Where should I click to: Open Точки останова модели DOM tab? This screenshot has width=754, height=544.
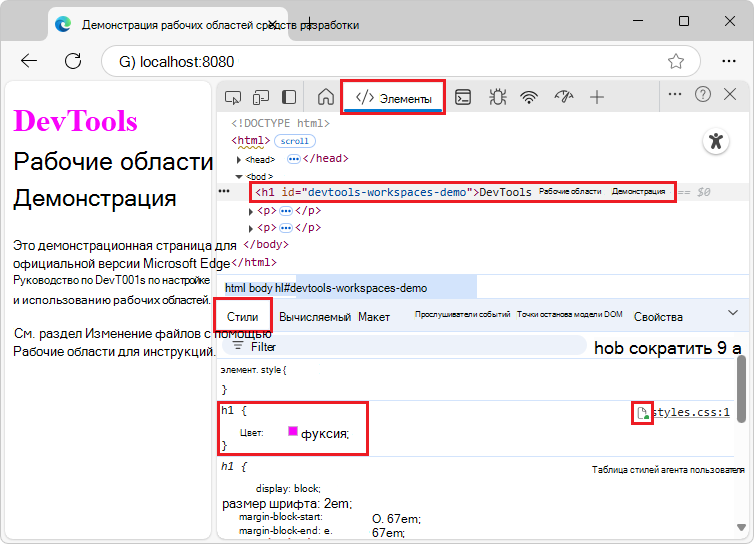click(569, 314)
